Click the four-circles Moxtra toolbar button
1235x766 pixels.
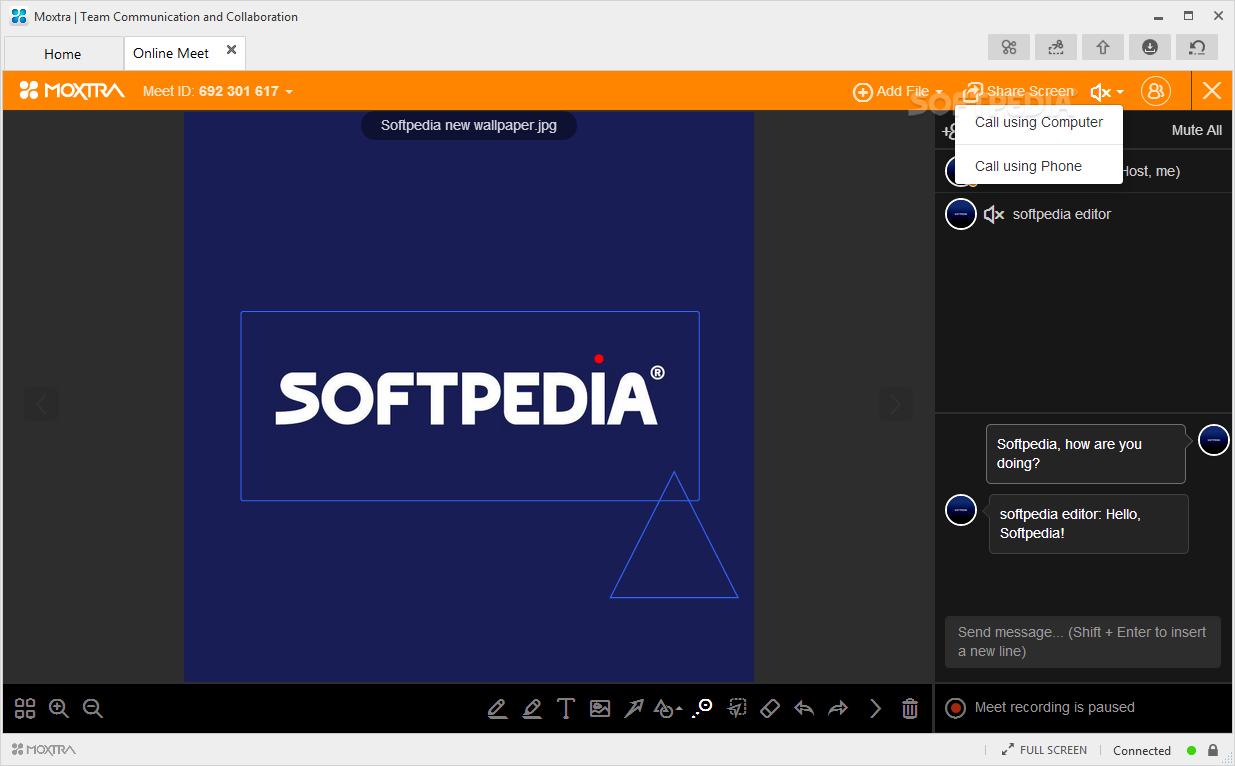click(1009, 47)
